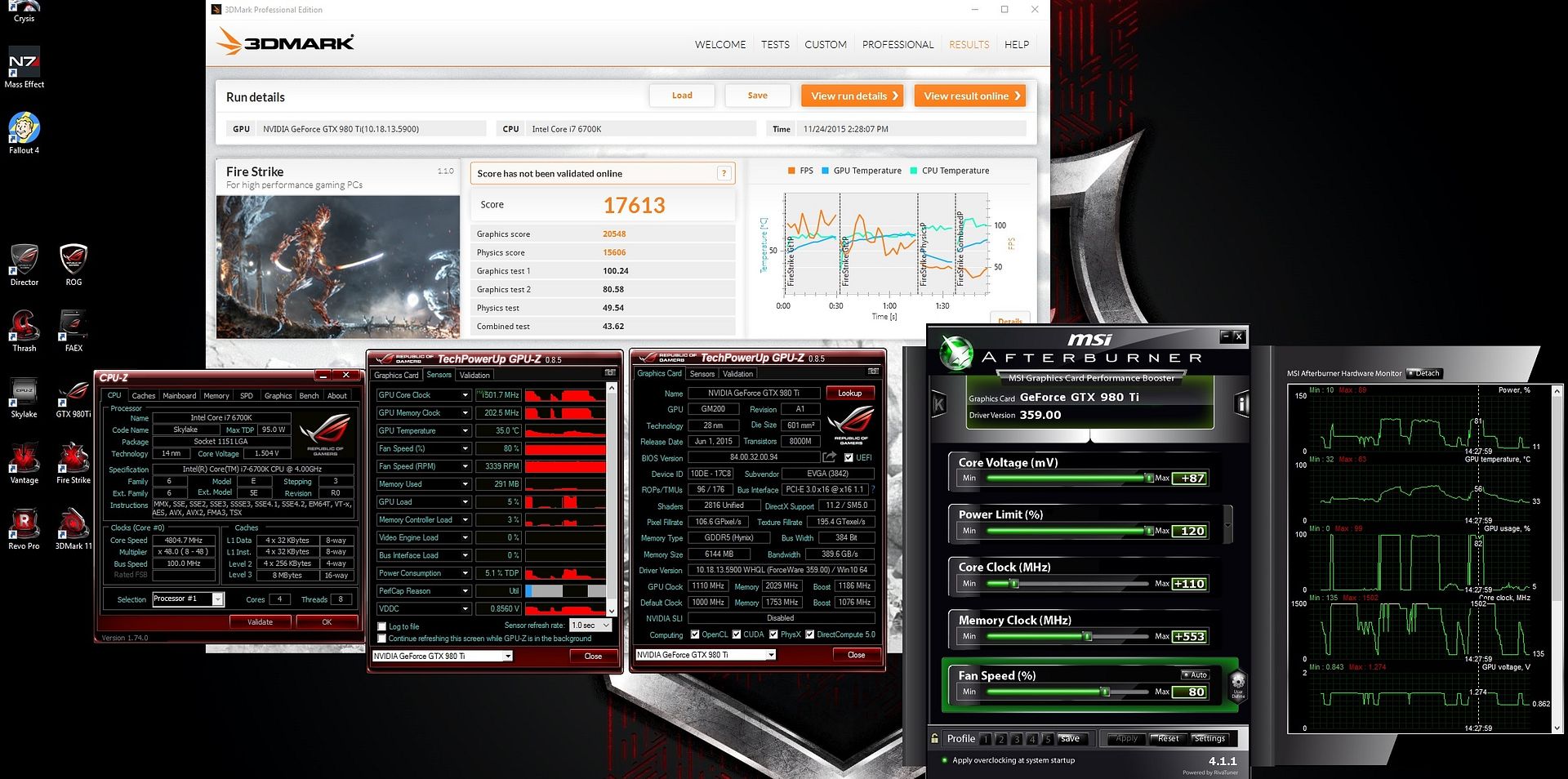Image resolution: width=1568 pixels, height=779 pixels.
Task: Toggle the UEFI checkbox in GPU-Z
Action: 849,458
